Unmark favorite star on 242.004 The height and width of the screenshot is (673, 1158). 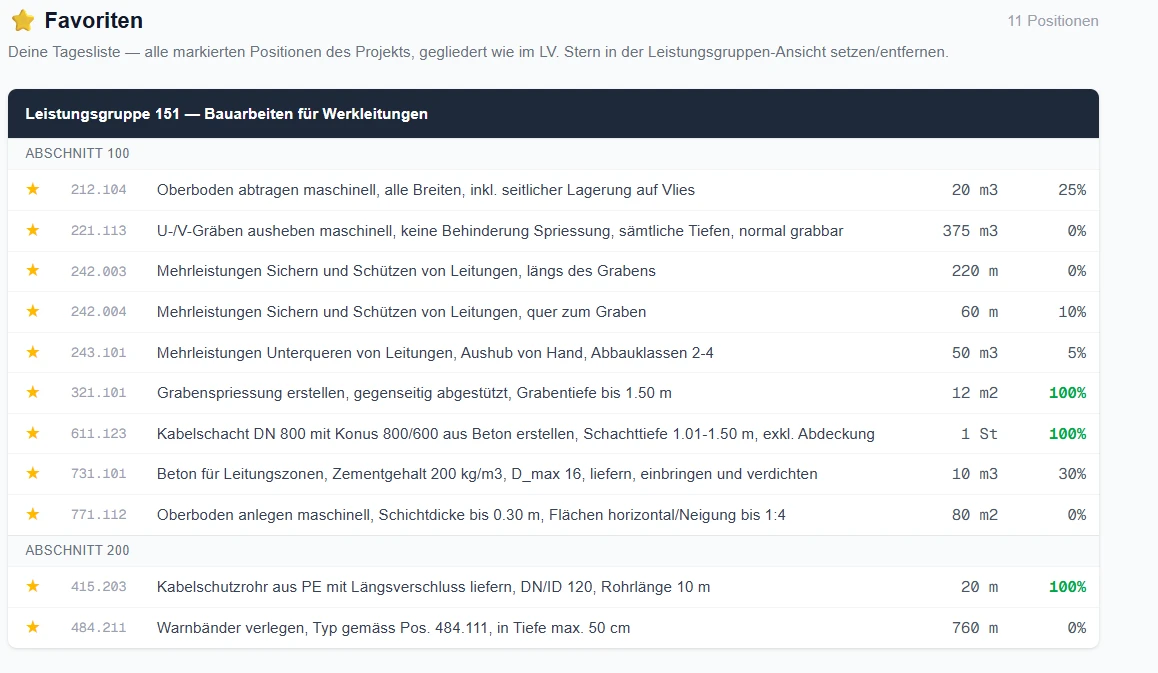pos(32,311)
